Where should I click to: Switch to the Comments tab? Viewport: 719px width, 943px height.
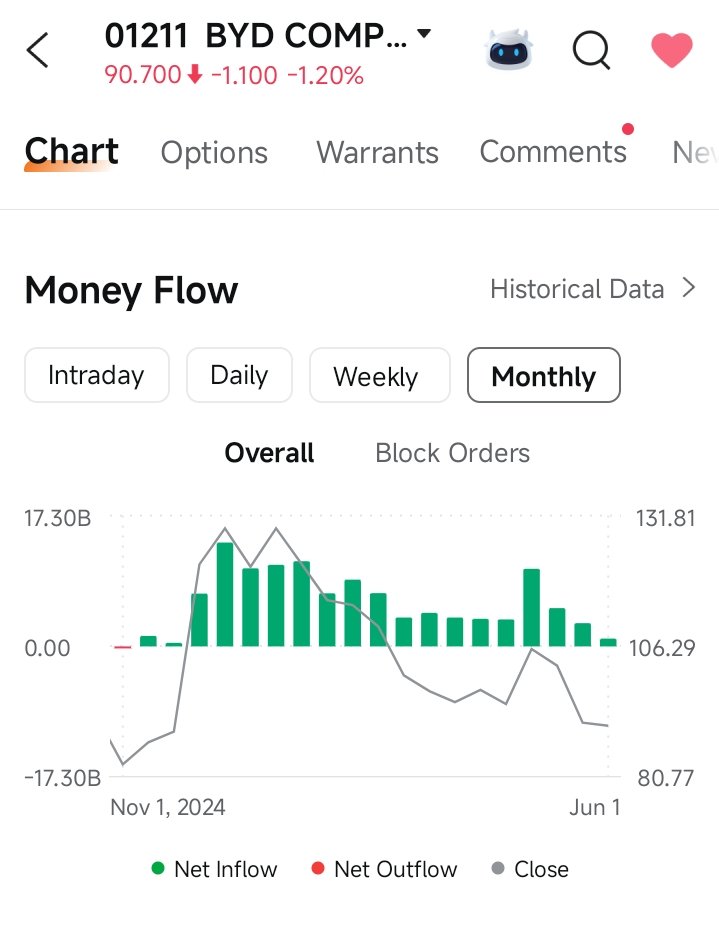coord(553,152)
